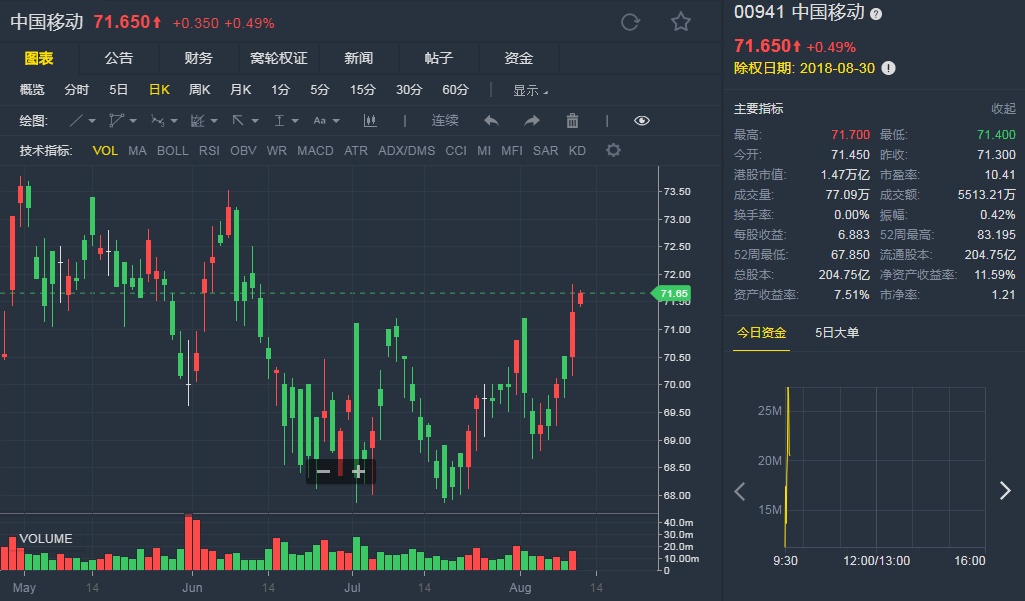Select the 今日资金 tab
The width and height of the screenshot is (1025, 601).
tap(761, 332)
